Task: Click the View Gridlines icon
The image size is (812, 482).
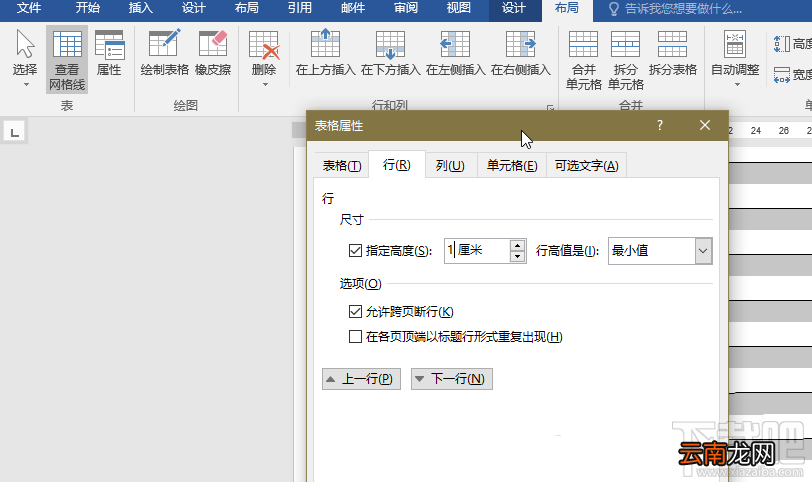Action: pos(67,44)
